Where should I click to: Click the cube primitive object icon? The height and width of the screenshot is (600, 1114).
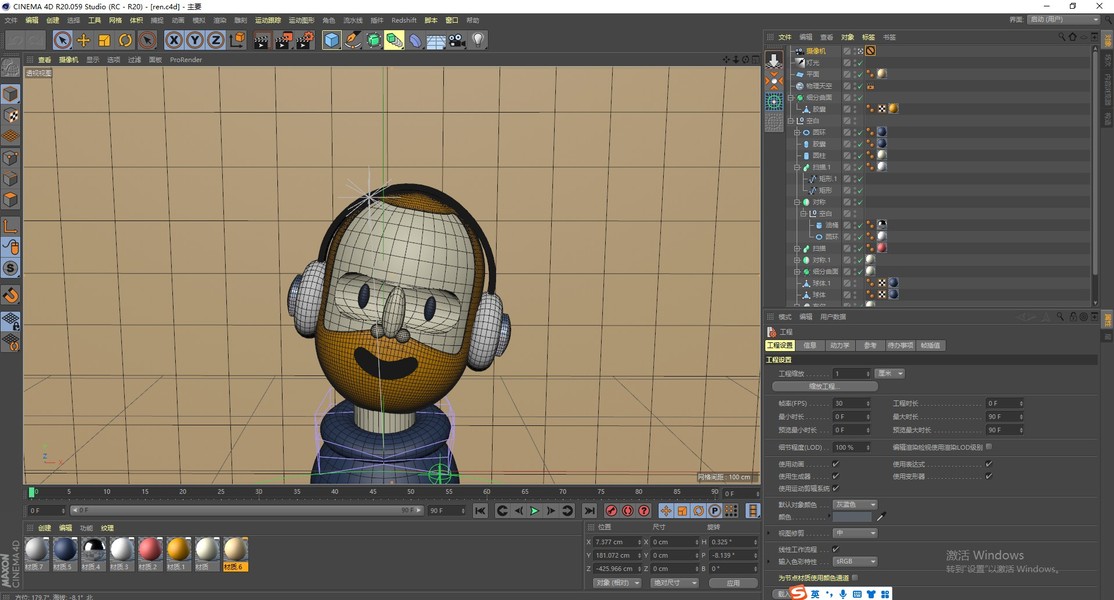(332, 40)
